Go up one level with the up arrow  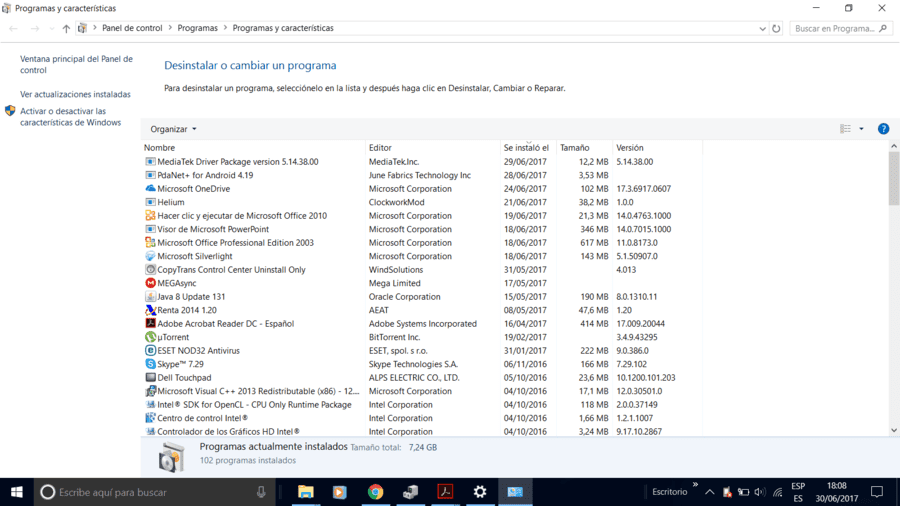pos(66,28)
